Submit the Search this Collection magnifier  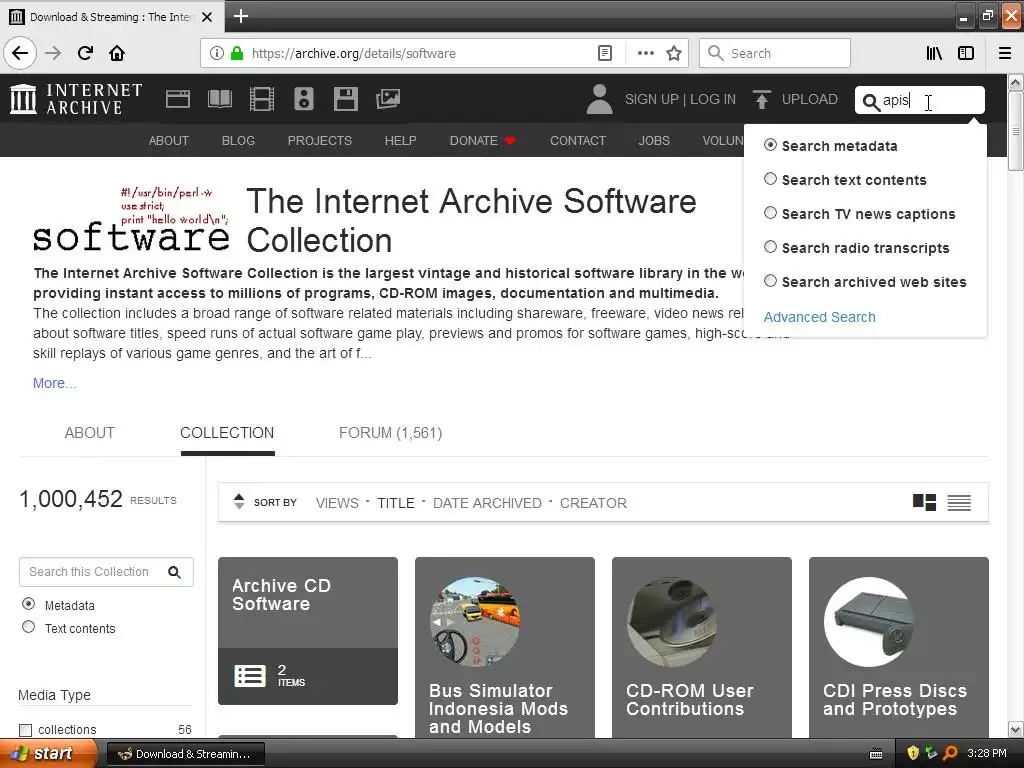(174, 572)
